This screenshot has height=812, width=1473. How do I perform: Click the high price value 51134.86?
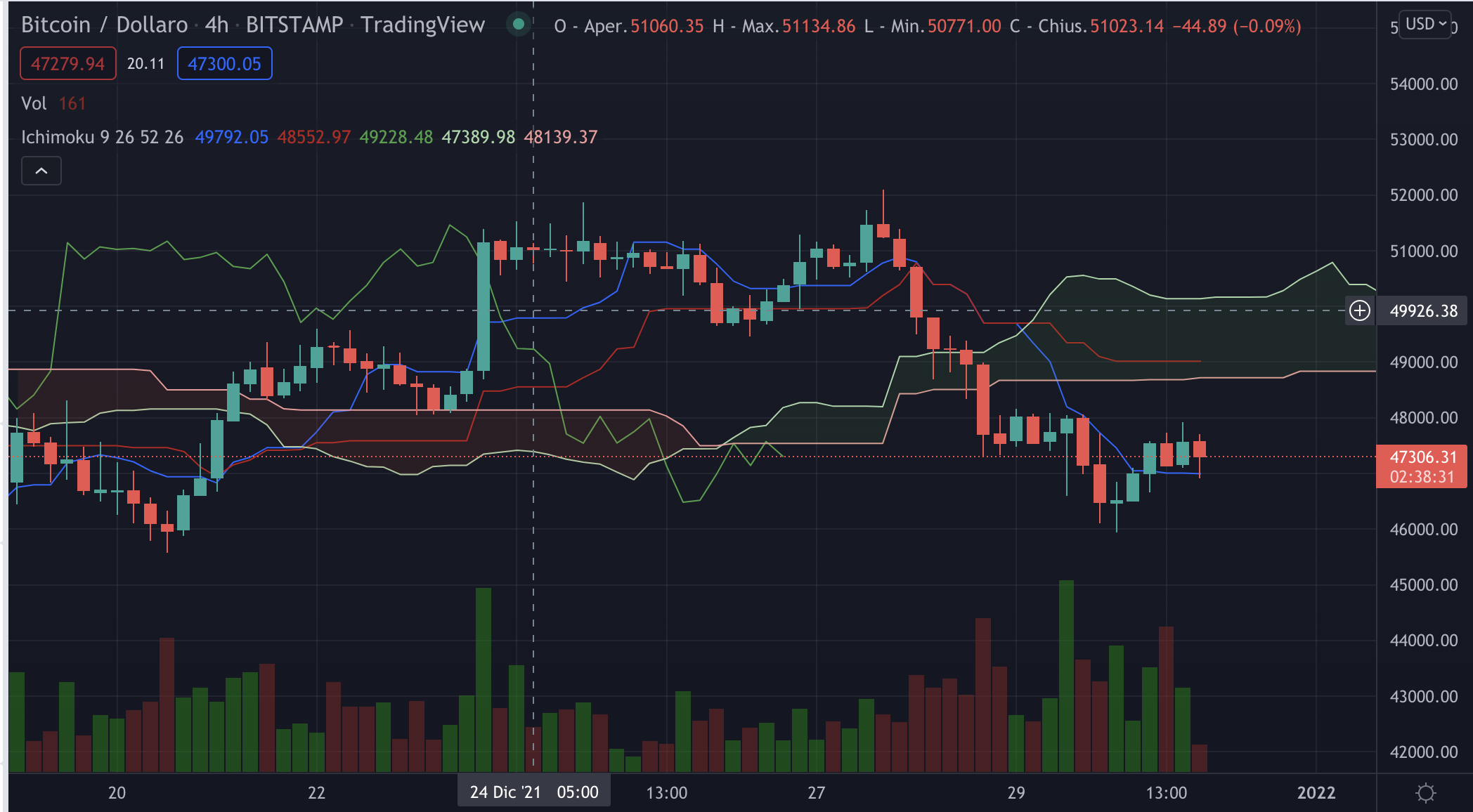point(819,27)
